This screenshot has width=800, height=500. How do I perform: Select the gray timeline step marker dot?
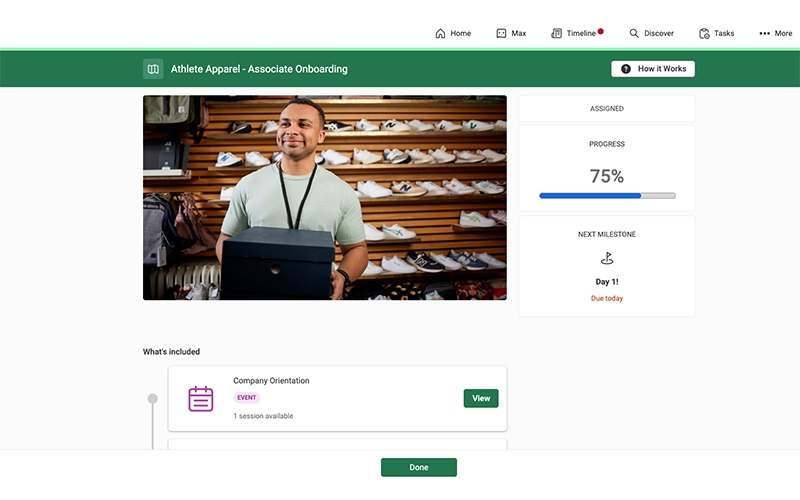coord(153,399)
